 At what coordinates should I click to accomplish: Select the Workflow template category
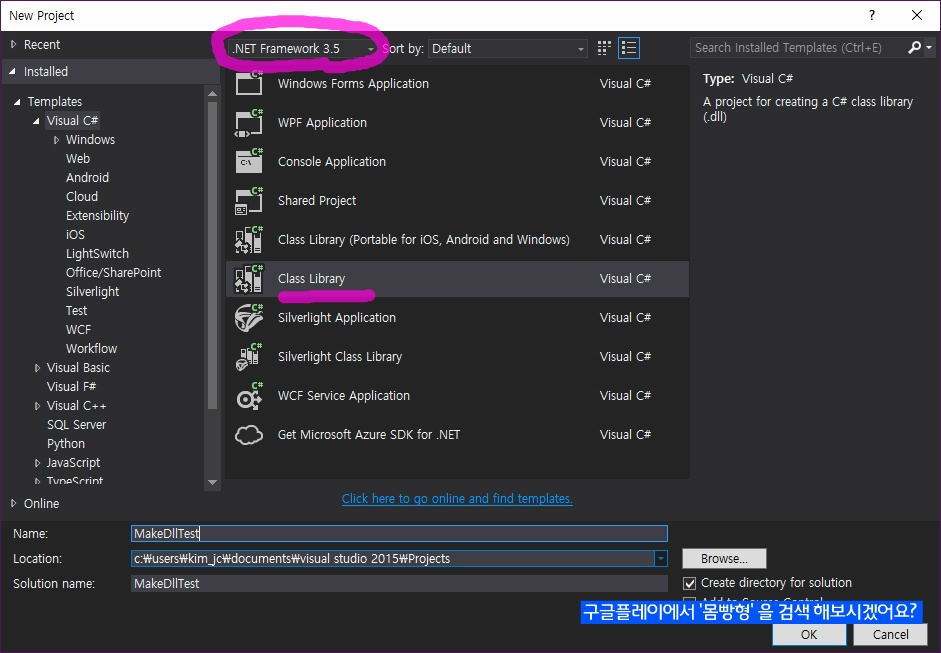coord(91,349)
